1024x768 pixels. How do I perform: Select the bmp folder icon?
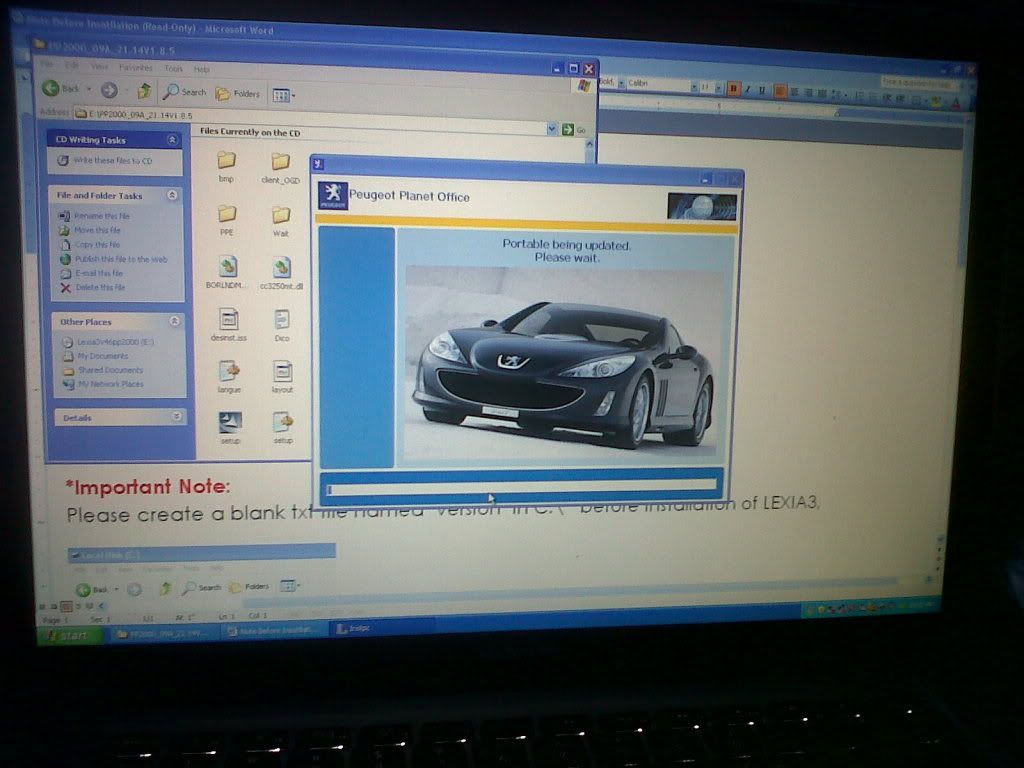tap(227, 160)
